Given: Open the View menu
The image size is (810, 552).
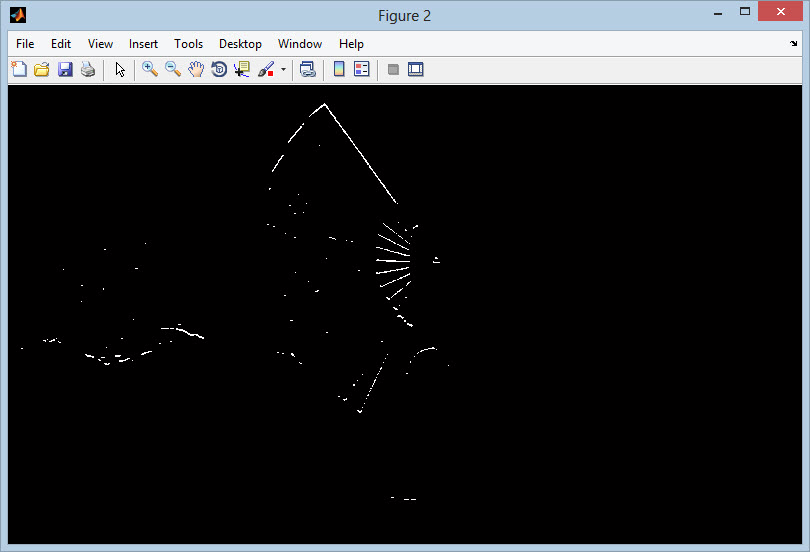Looking at the screenshot, I should [100, 44].
